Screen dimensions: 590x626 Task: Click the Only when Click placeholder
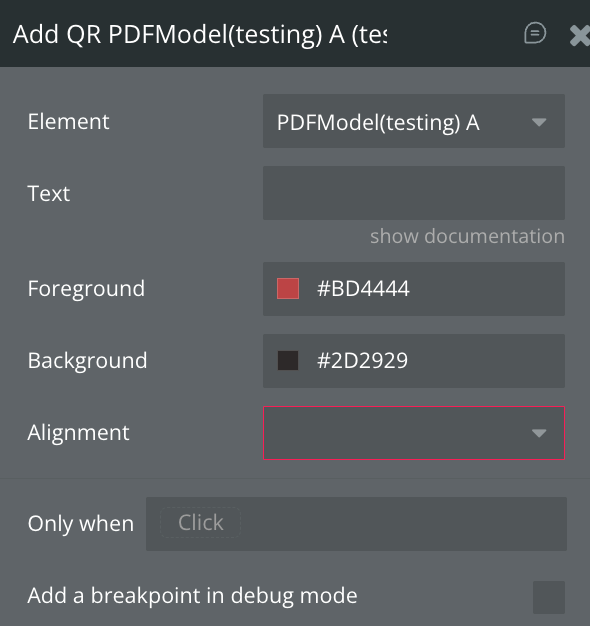coord(200,523)
